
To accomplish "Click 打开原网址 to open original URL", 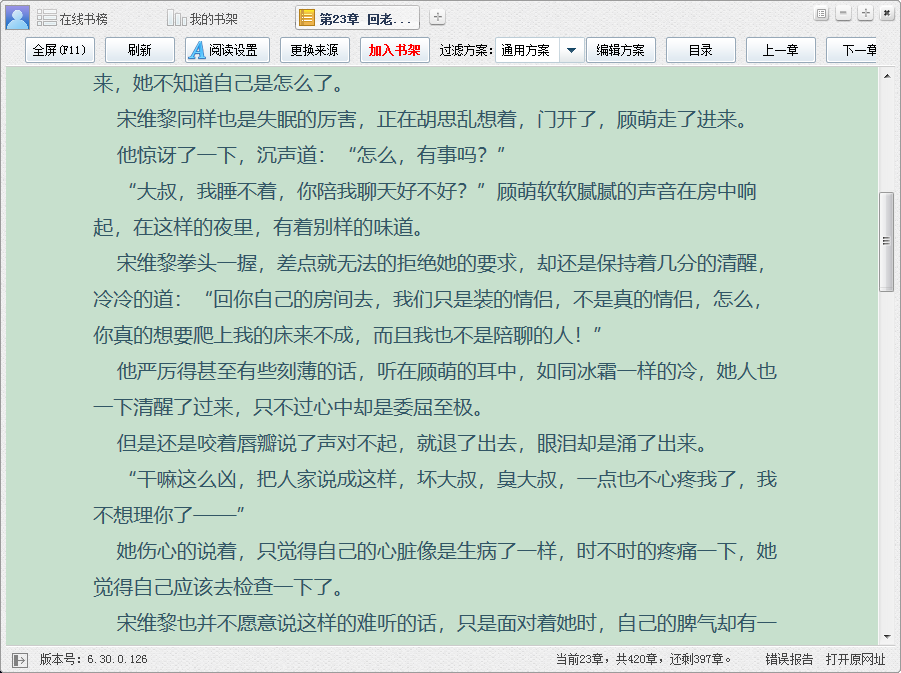I will click(855, 659).
